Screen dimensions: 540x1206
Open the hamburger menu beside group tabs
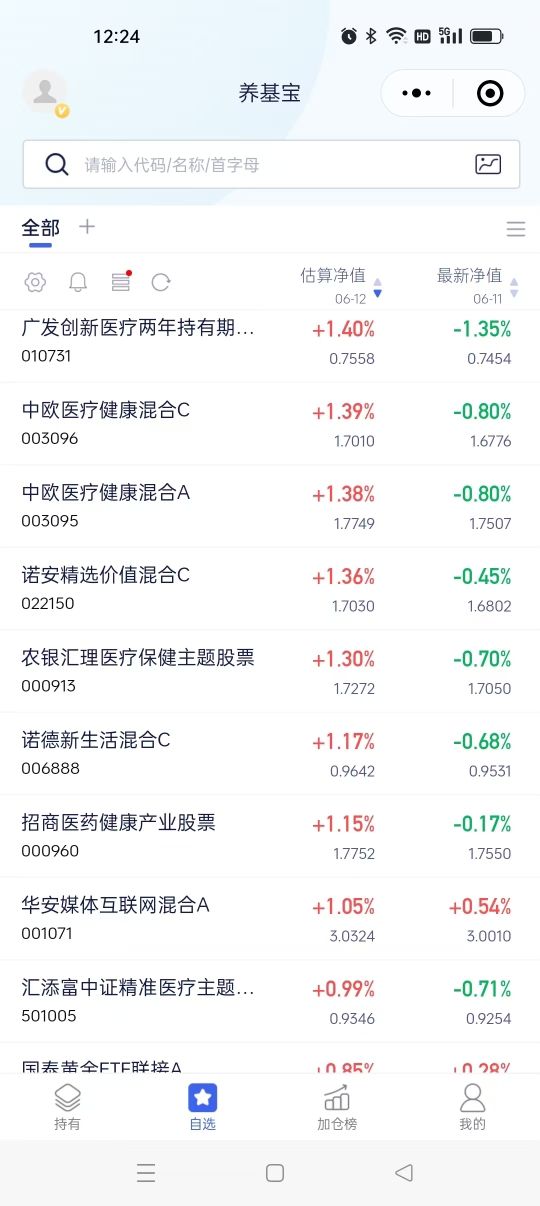point(516,229)
